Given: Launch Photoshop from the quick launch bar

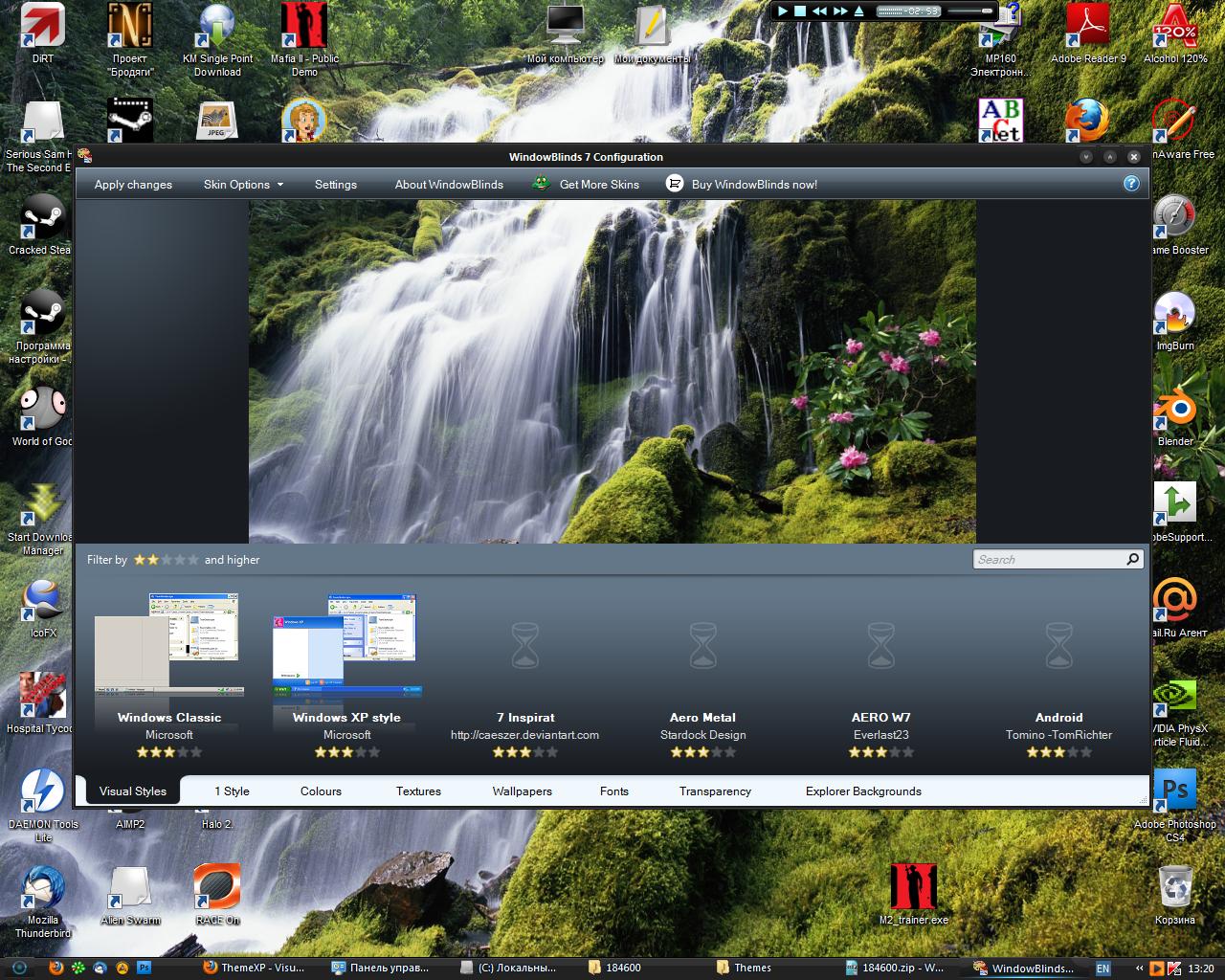Looking at the screenshot, I should (x=144, y=968).
